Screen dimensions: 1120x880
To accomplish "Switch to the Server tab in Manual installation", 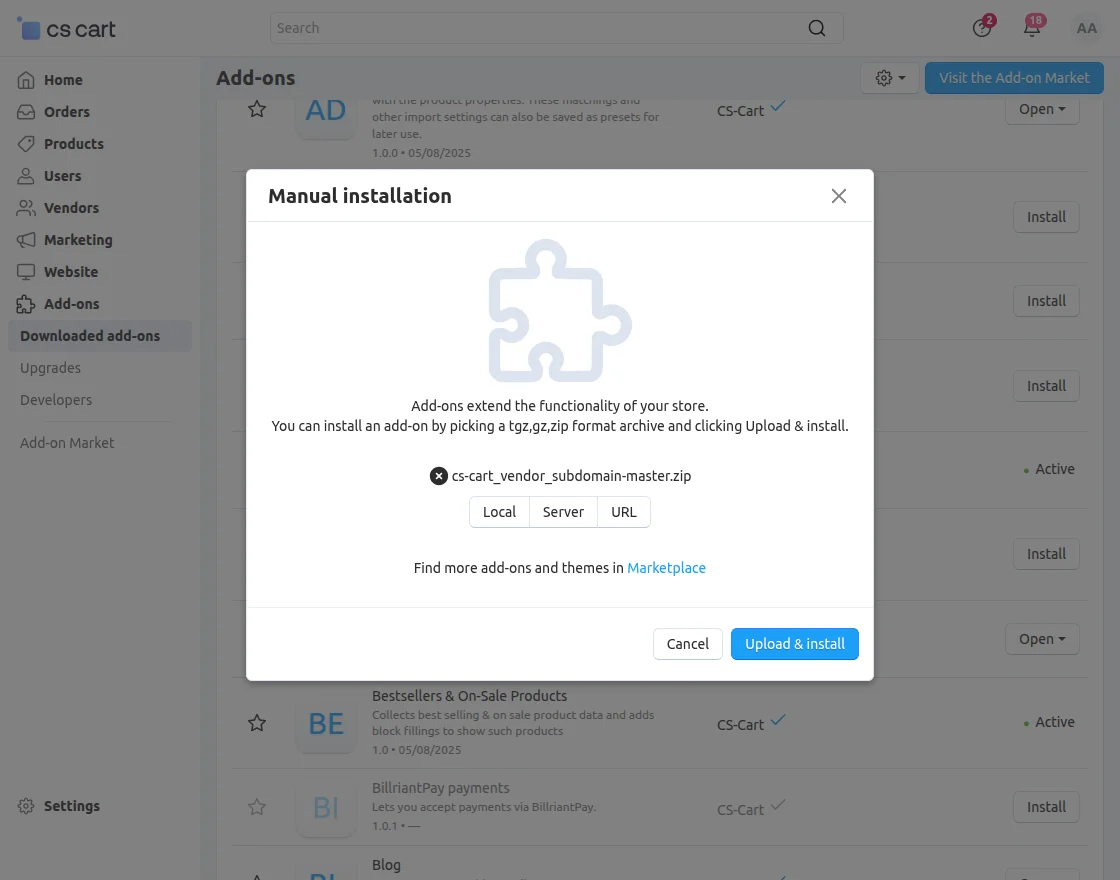I will pos(563,511).
